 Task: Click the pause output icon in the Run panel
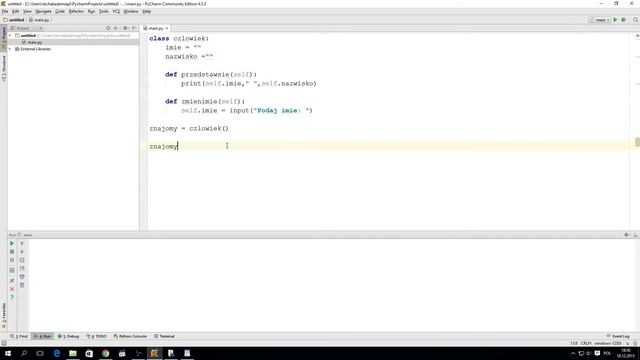(x=12, y=260)
